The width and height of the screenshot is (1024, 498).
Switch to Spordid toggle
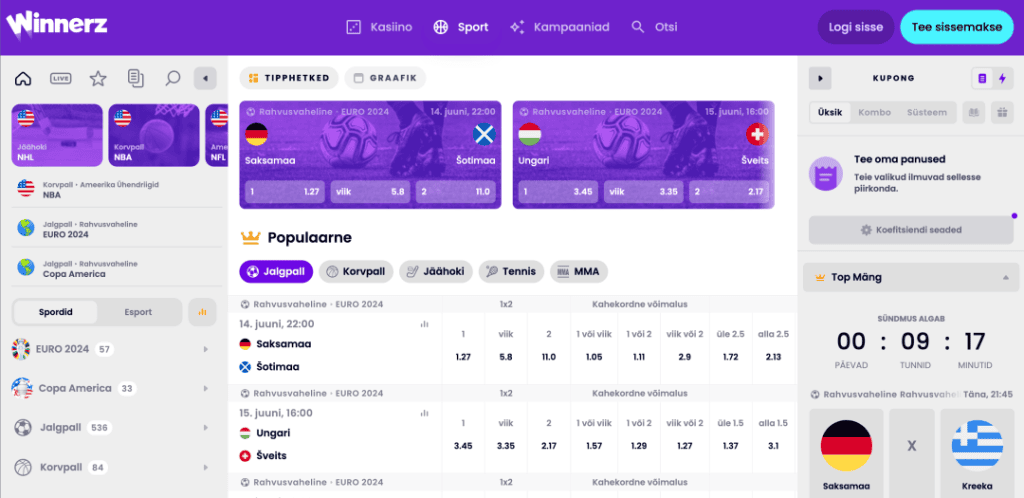click(x=55, y=312)
